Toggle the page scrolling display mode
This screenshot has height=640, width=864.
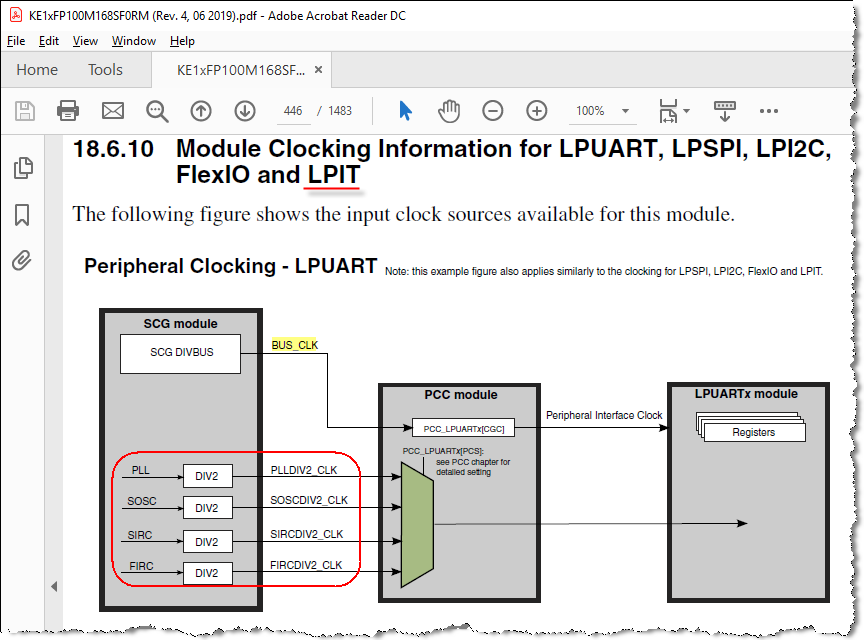tap(723, 111)
